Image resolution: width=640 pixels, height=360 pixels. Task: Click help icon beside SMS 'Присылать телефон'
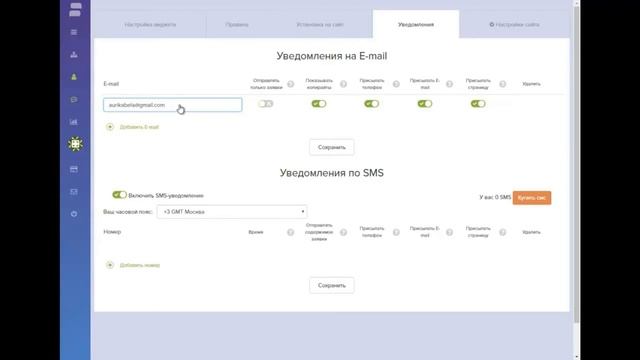(396, 232)
